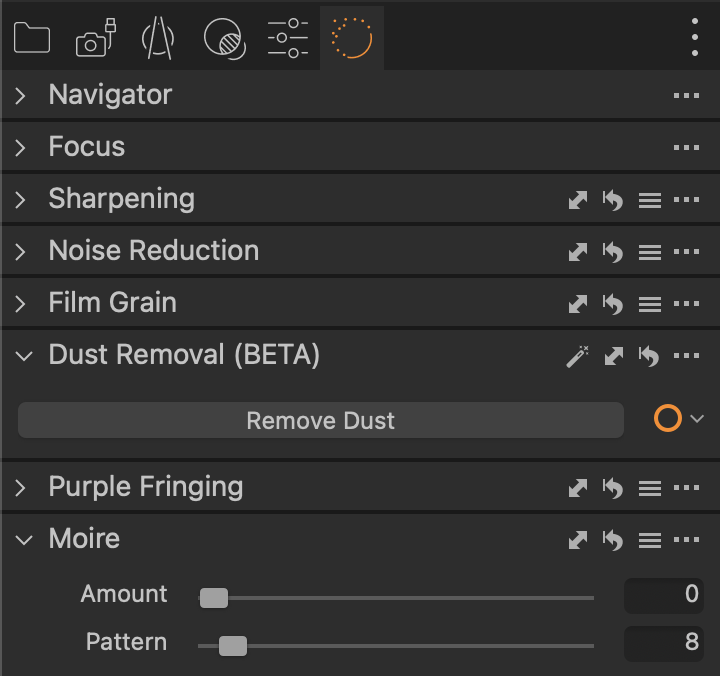The width and height of the screenshot is (720, 676).
Task: Click the Pattern value field showing 8
Action: [x=664, y=642]
